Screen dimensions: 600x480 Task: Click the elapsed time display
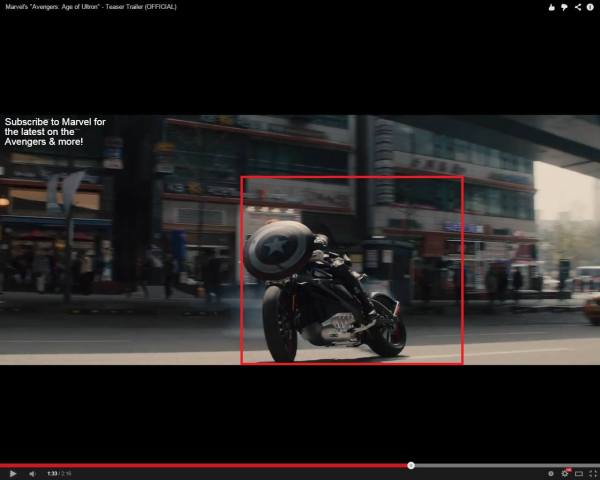click(x=52, y=474)
